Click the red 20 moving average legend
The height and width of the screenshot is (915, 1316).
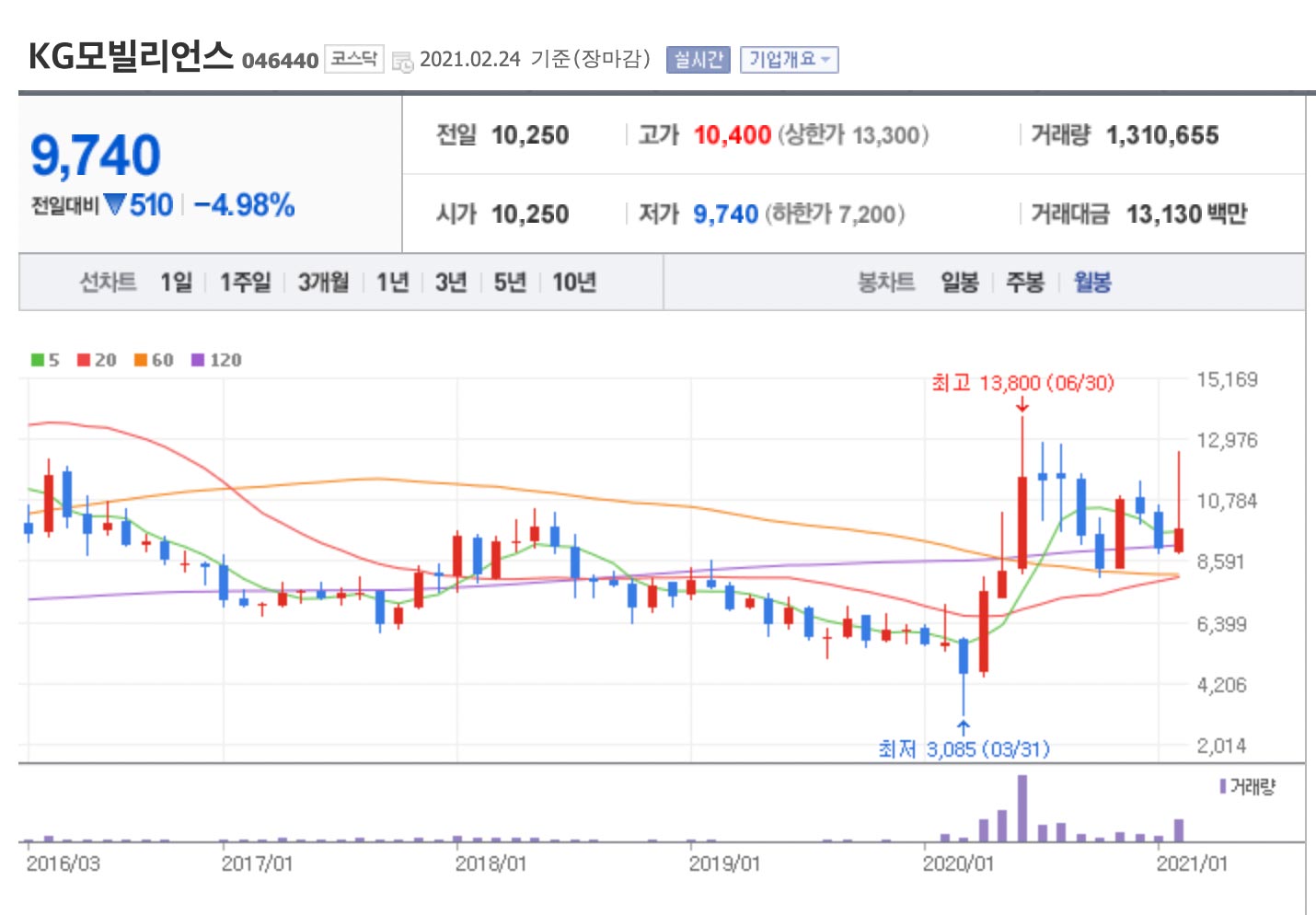[x=97, y=360]
